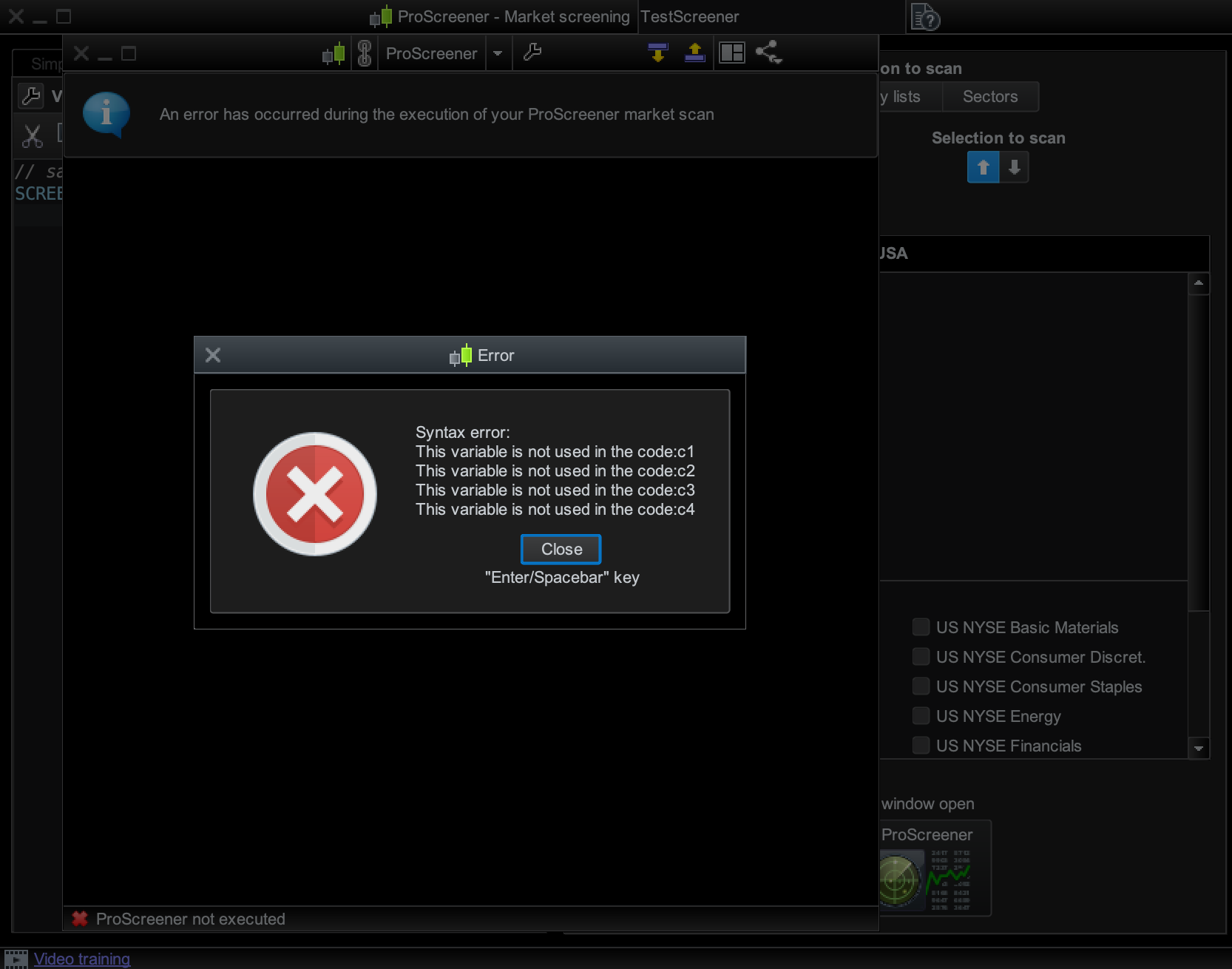This screenshot has width=1232, height=969.
Task: Open the wrench settings in ProScreener toolbar
Action: tap(532, 53)
